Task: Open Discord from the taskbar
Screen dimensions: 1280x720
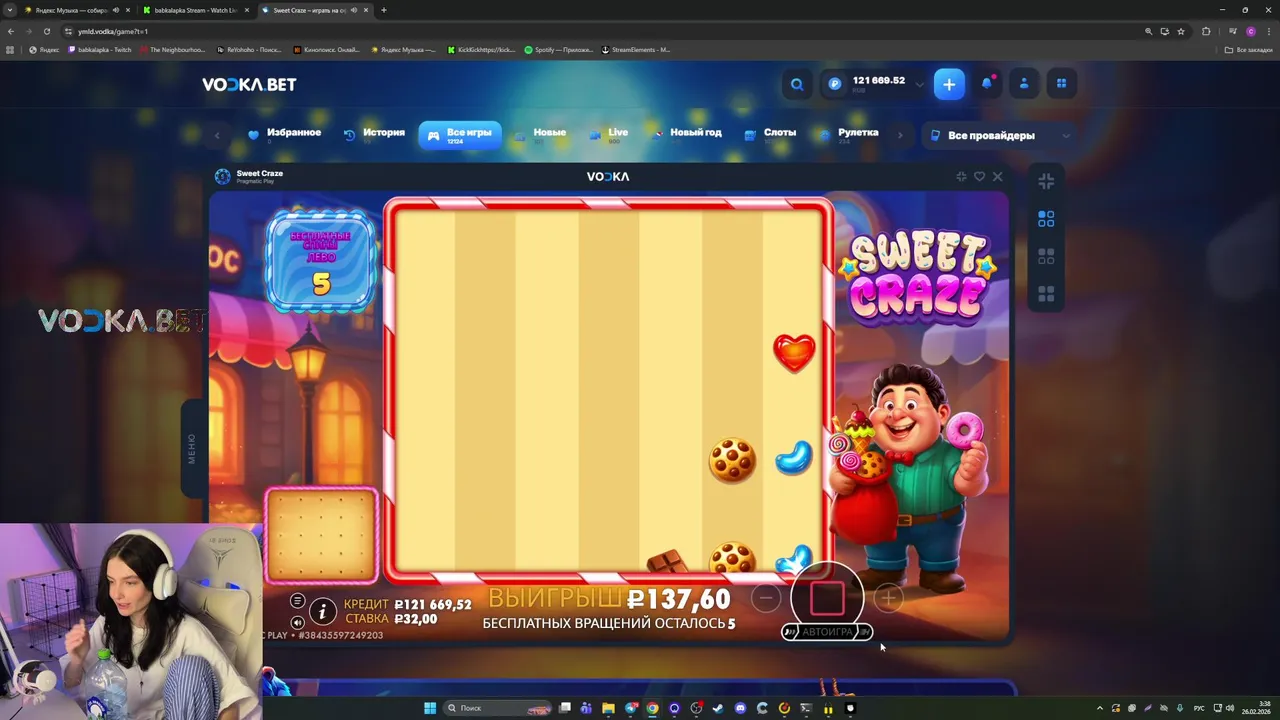Action: point(740,708)
